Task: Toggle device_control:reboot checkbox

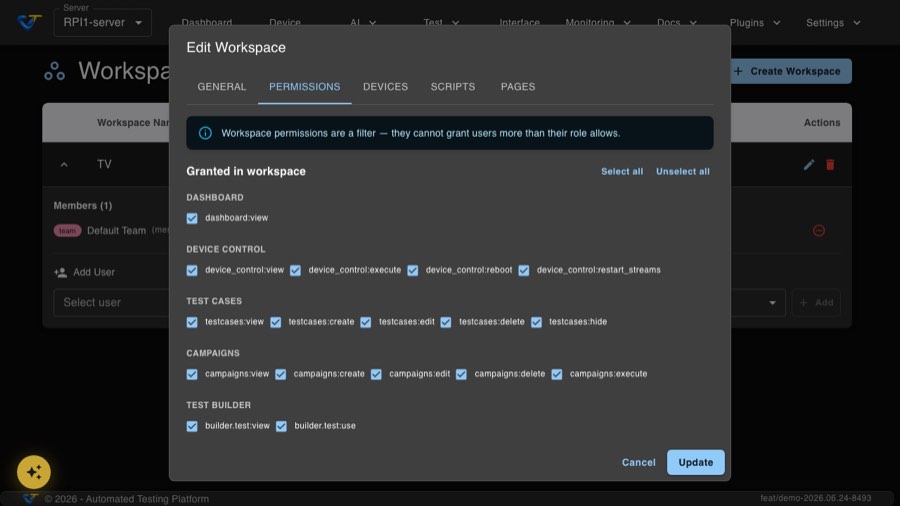Action: point(413,270)
